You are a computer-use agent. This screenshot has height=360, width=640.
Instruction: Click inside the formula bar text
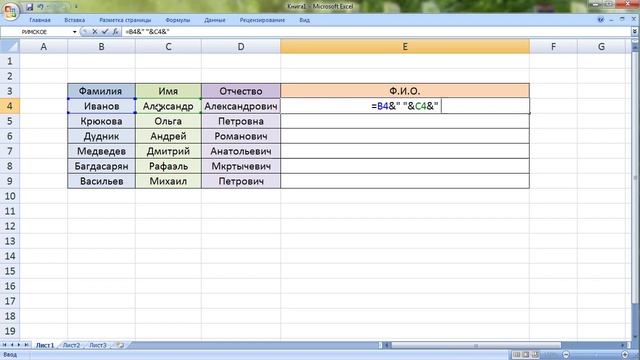coord(147,31)
